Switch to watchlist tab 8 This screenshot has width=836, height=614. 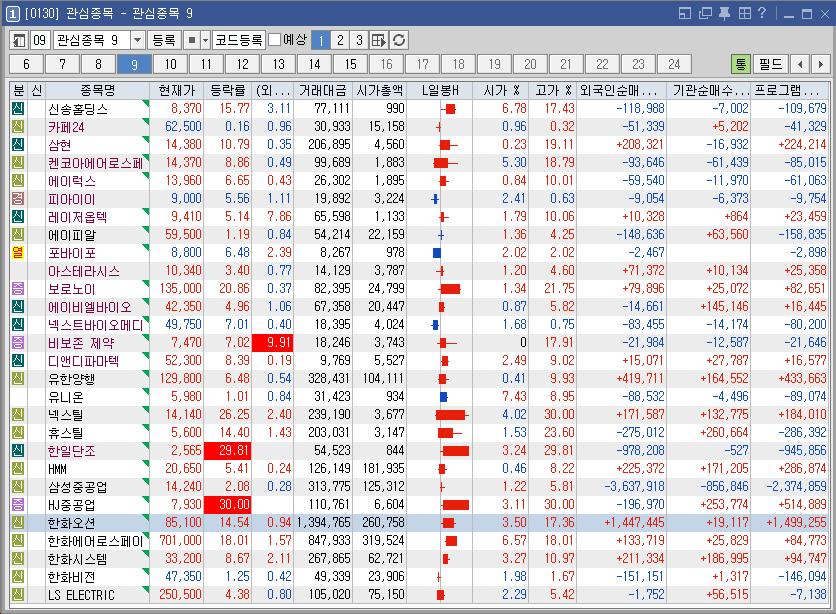[98, 64]
